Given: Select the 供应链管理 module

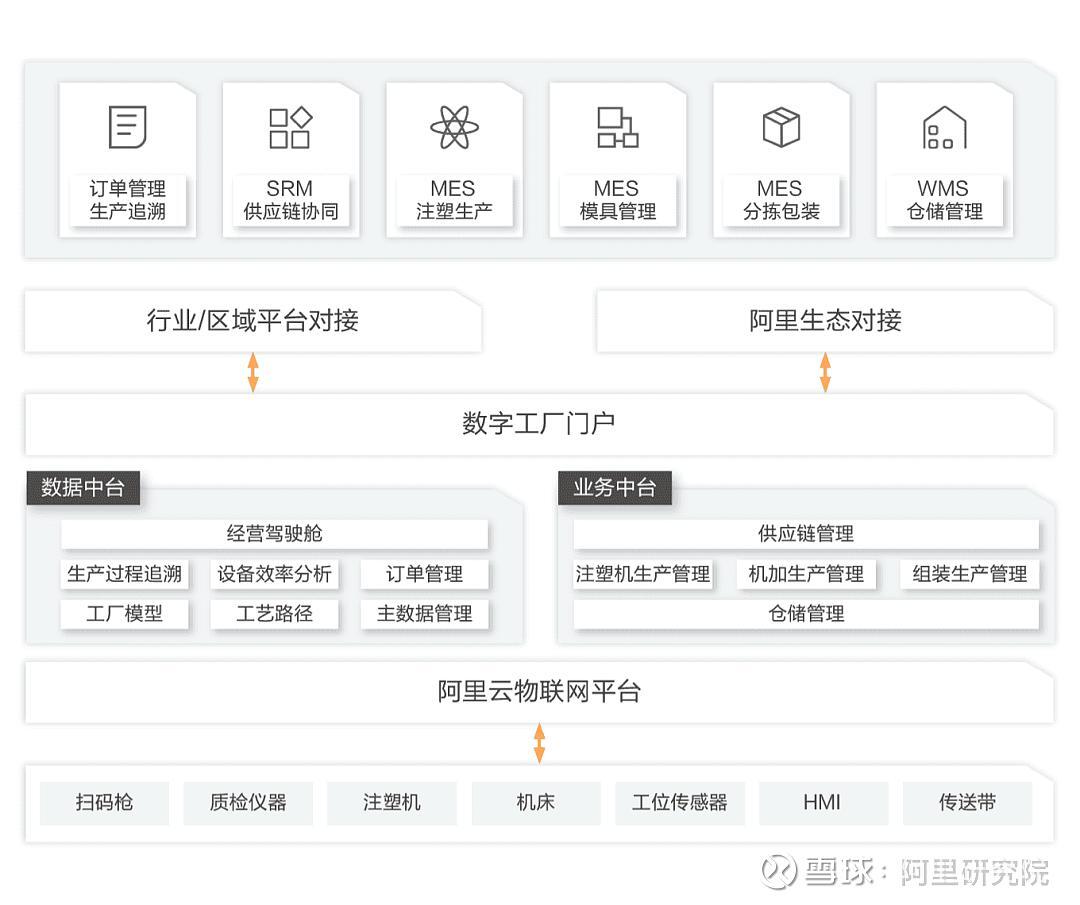Looking at the screenshot, I should (808, 534).
